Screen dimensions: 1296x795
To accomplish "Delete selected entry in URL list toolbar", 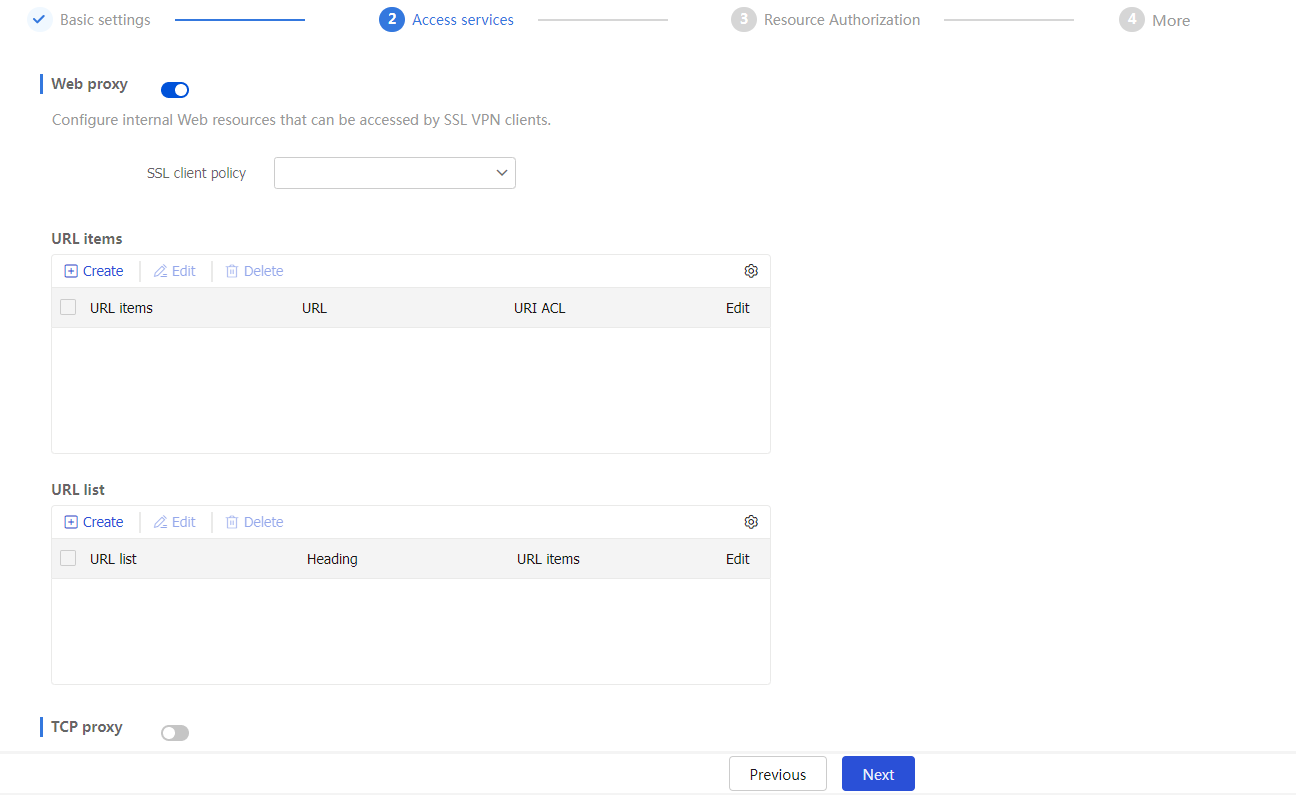I will [255, 522].
